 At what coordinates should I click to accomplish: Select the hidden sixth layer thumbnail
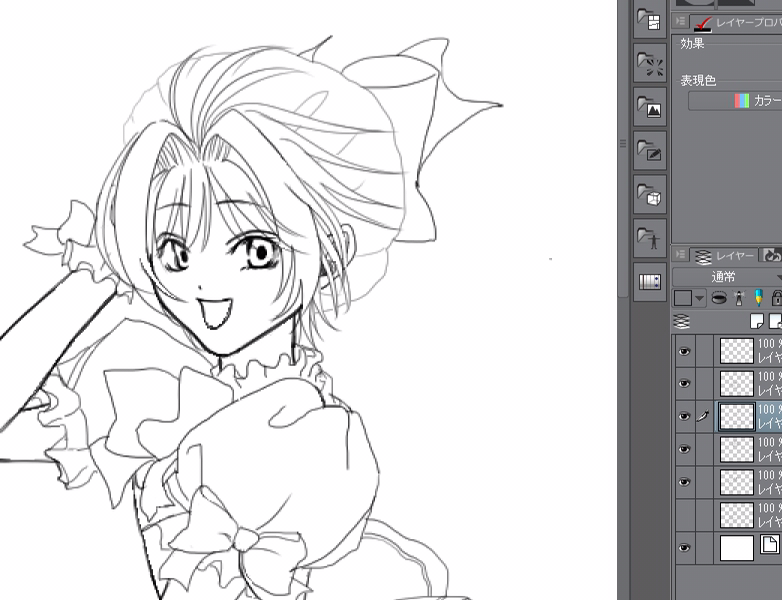pos(737,515)
